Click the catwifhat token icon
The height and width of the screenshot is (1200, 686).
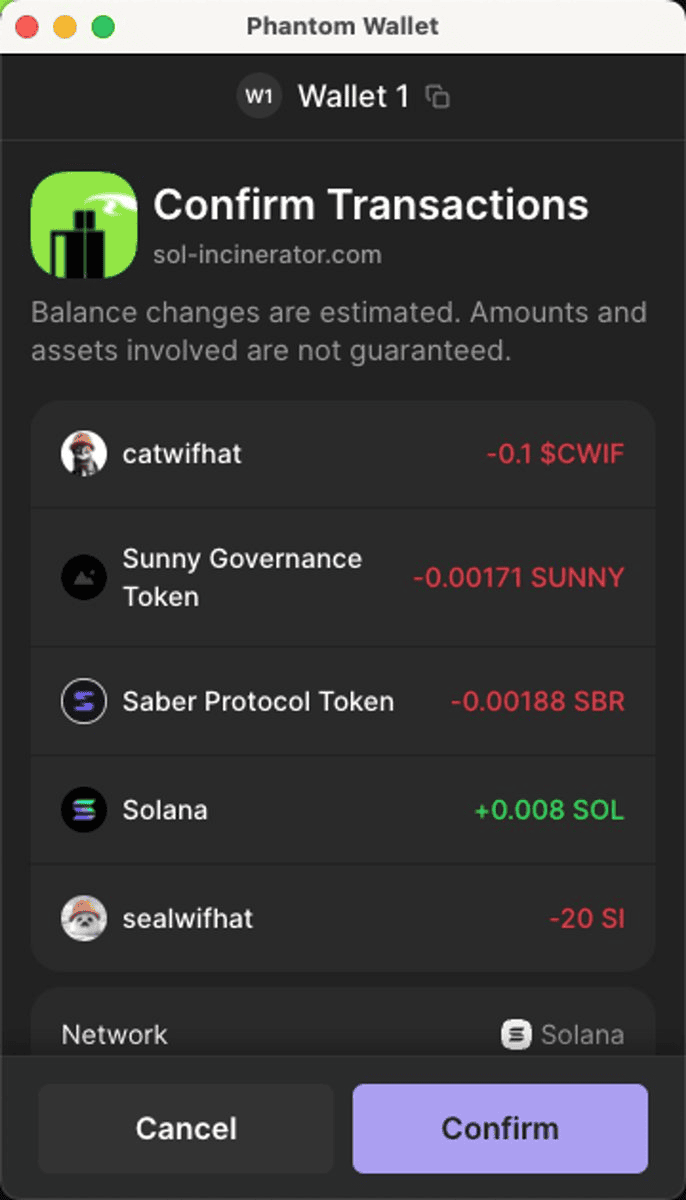85,453
